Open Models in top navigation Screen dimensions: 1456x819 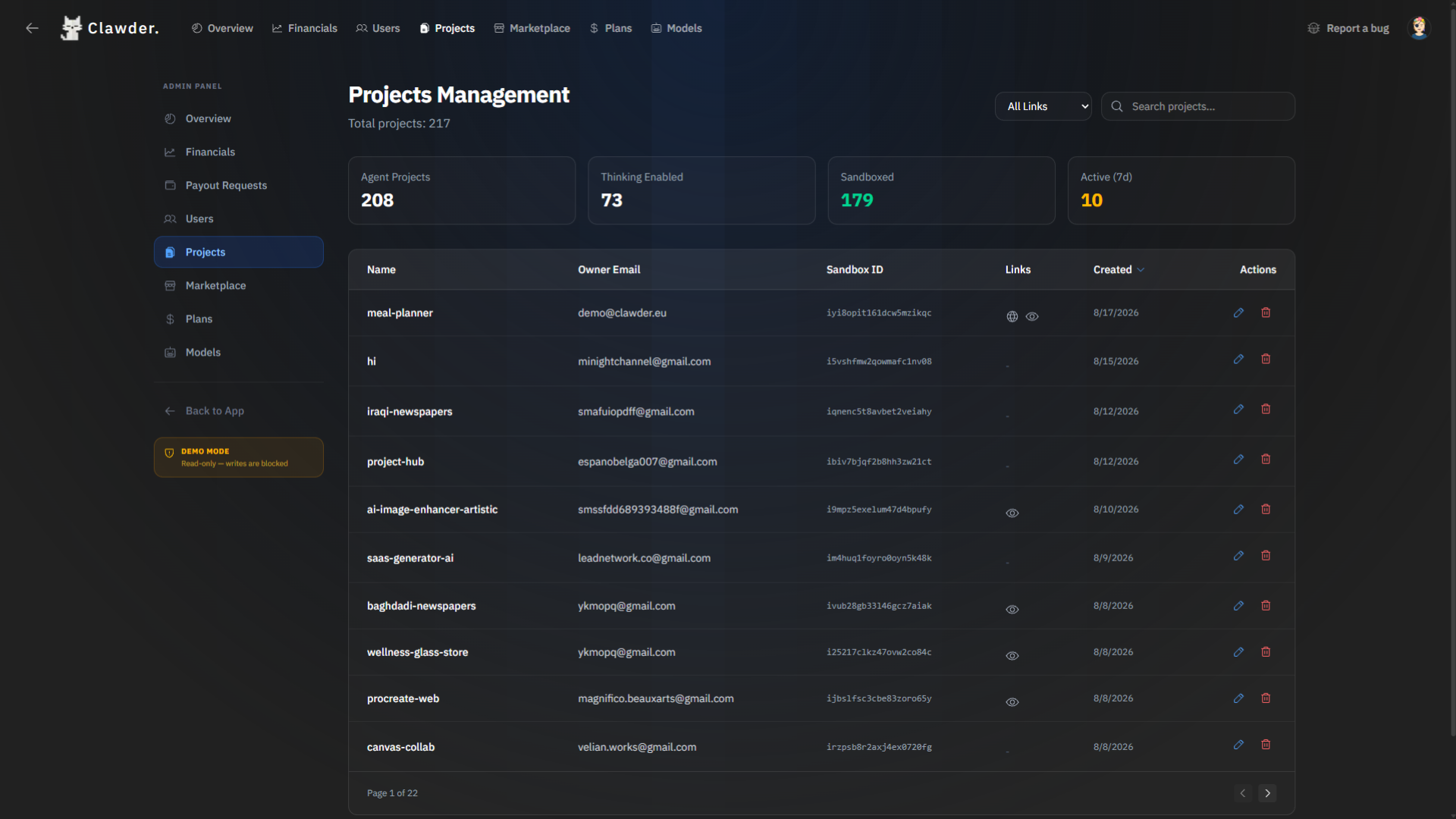coord(676,28)
